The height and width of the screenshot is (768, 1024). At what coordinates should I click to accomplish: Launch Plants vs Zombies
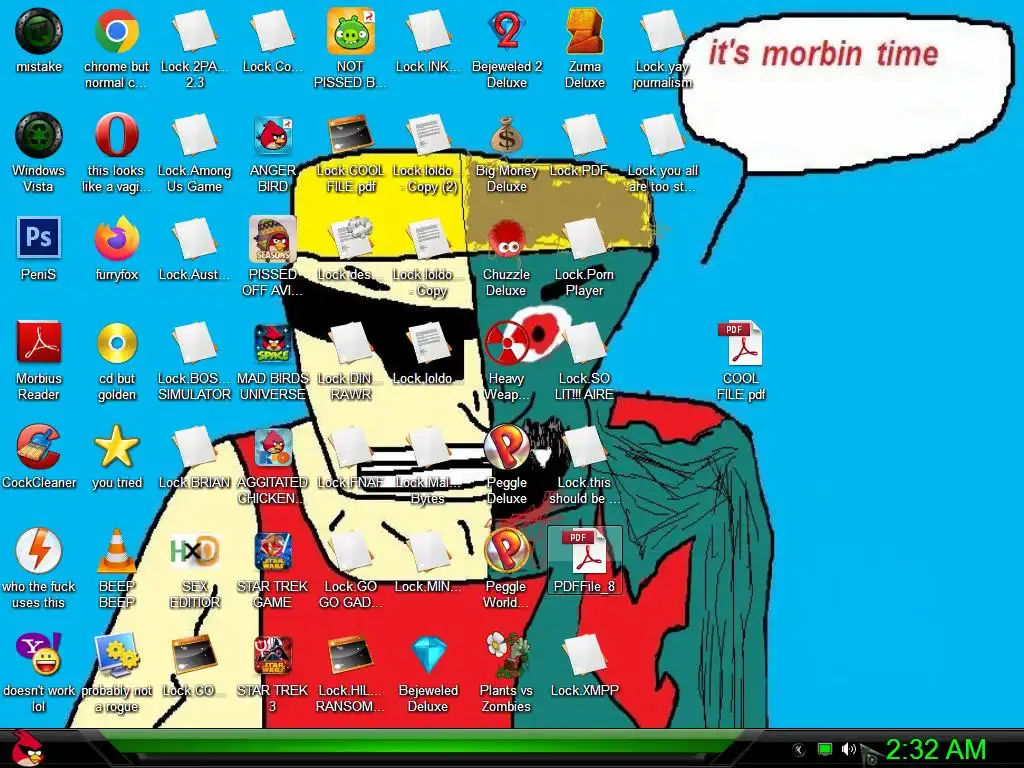point(507,655)
